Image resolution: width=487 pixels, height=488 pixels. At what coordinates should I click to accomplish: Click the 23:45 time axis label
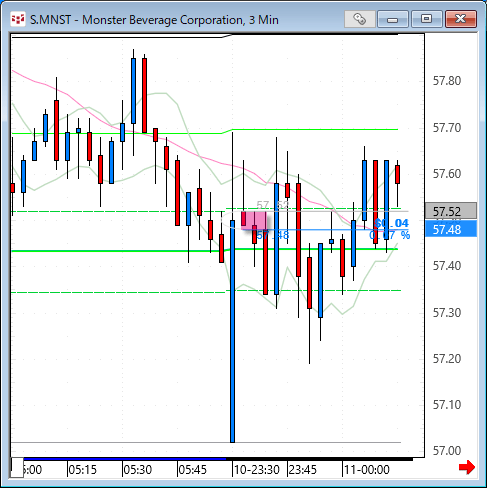[x=303, y=470]
